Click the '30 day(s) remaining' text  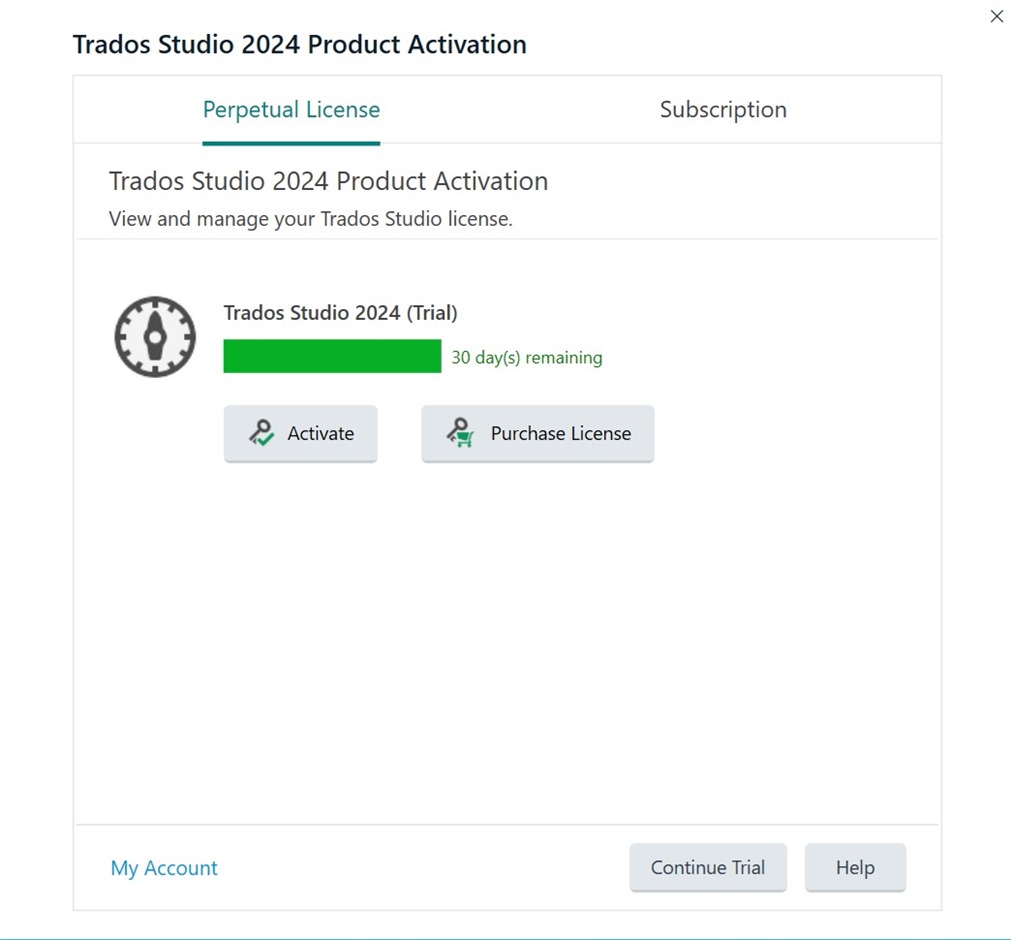[x=527, y=357]
